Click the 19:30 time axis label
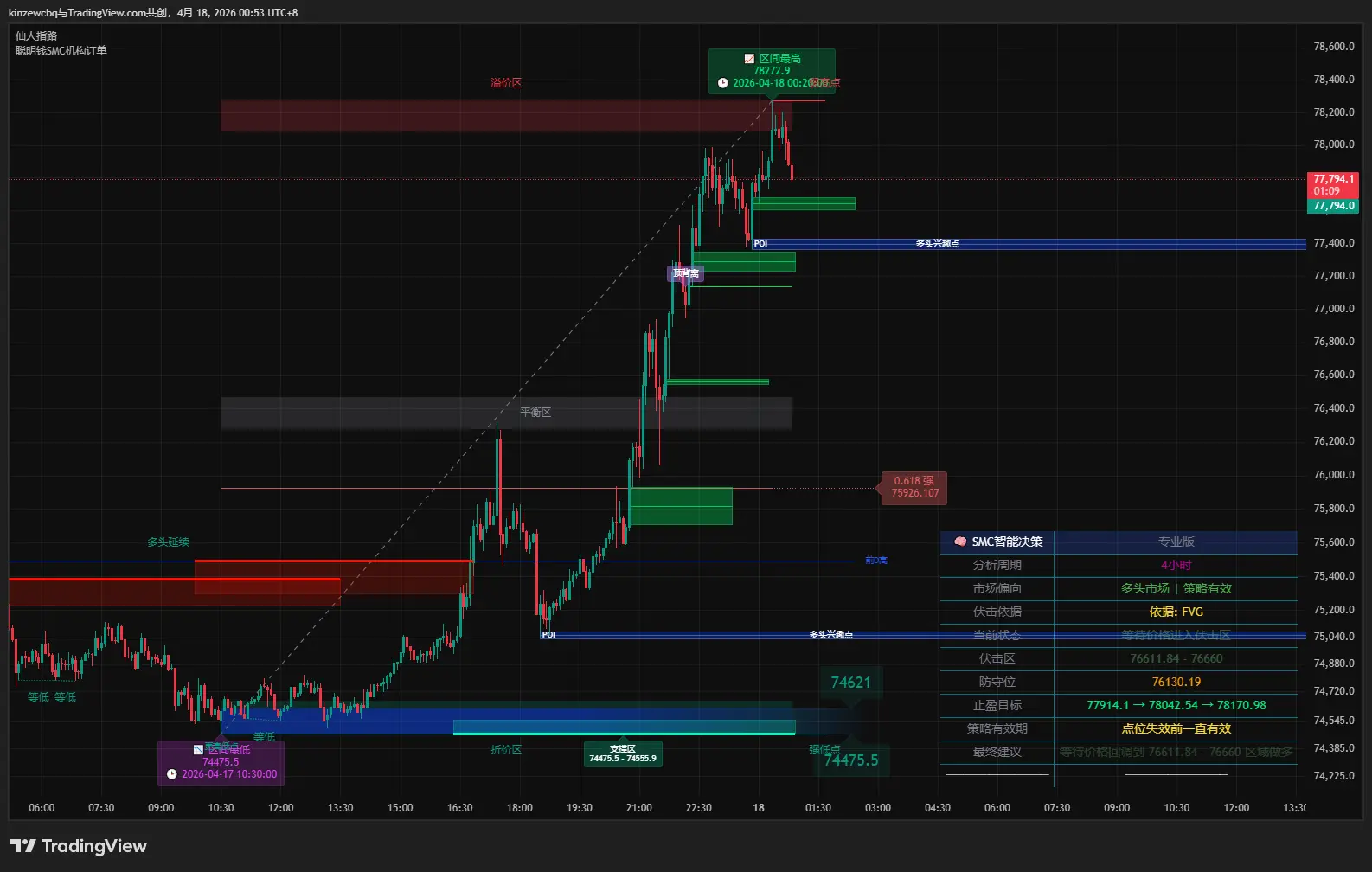The height and width of the screenshot is (872, 1372). click(580, 808)
